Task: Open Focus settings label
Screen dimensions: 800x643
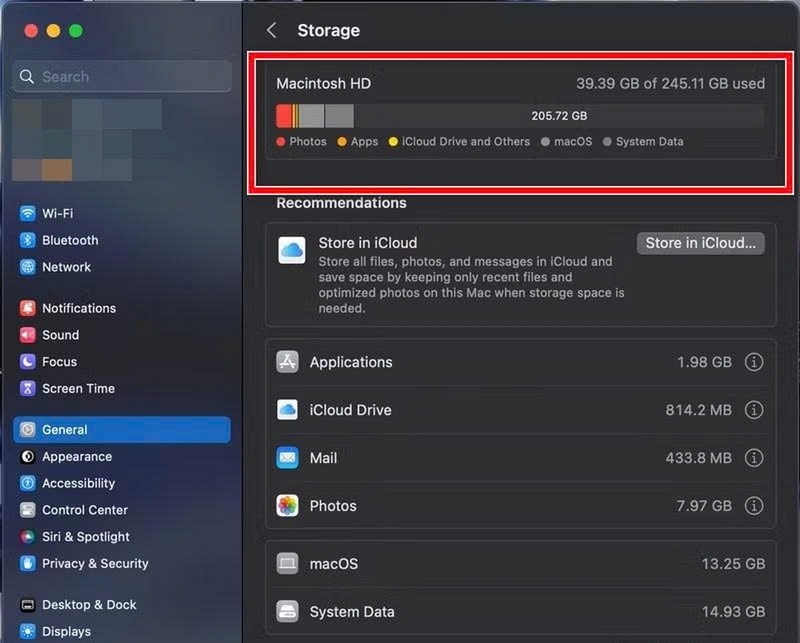Action: click(59, 362)
